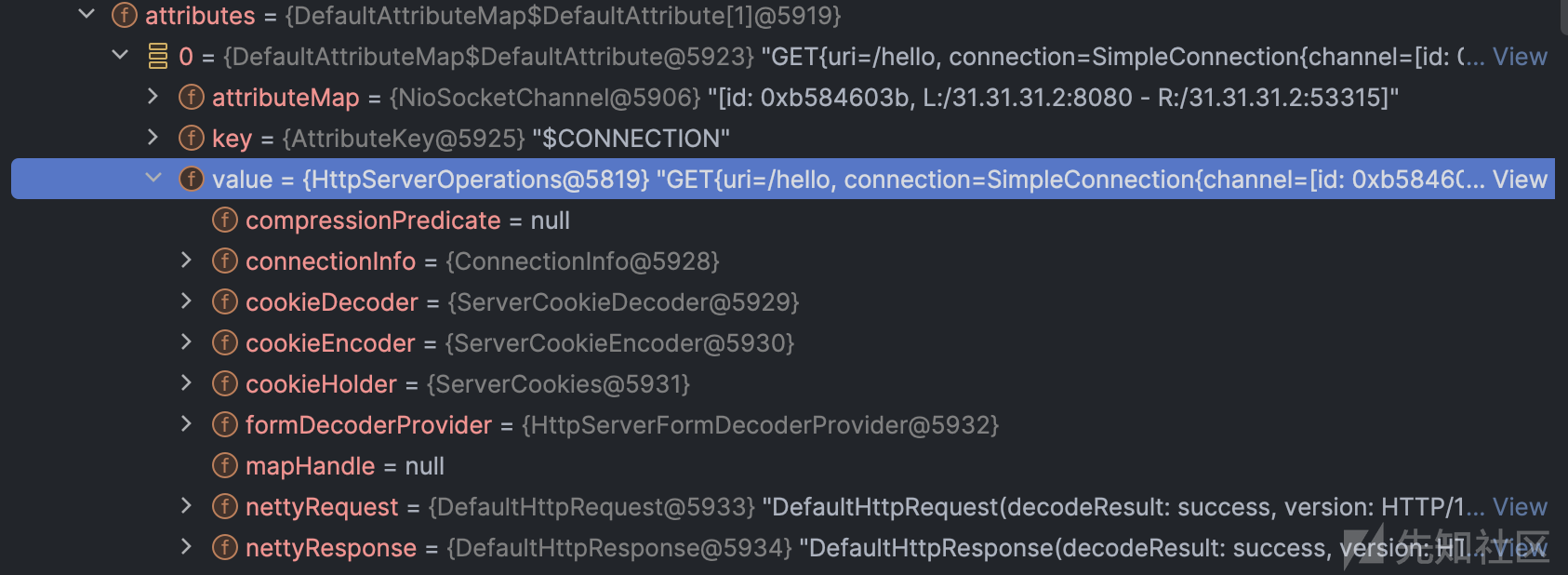This screenshot has width=1568, height=575.
Task: Open the View link for element 0
Action: coord(1520,57)
